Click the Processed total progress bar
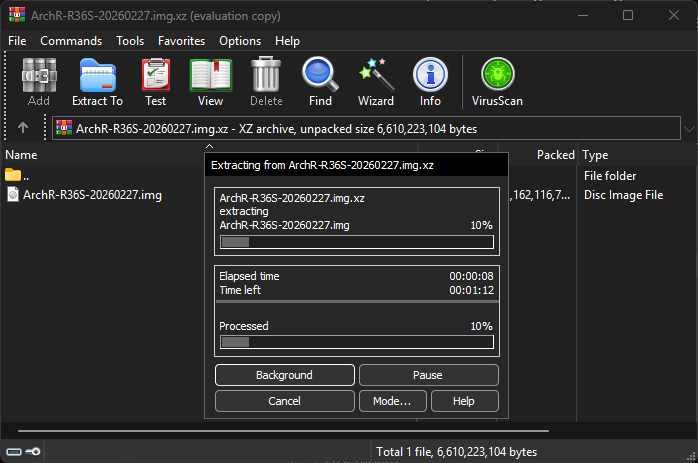Viewport: 698px width, 463px height. point(357,342)
